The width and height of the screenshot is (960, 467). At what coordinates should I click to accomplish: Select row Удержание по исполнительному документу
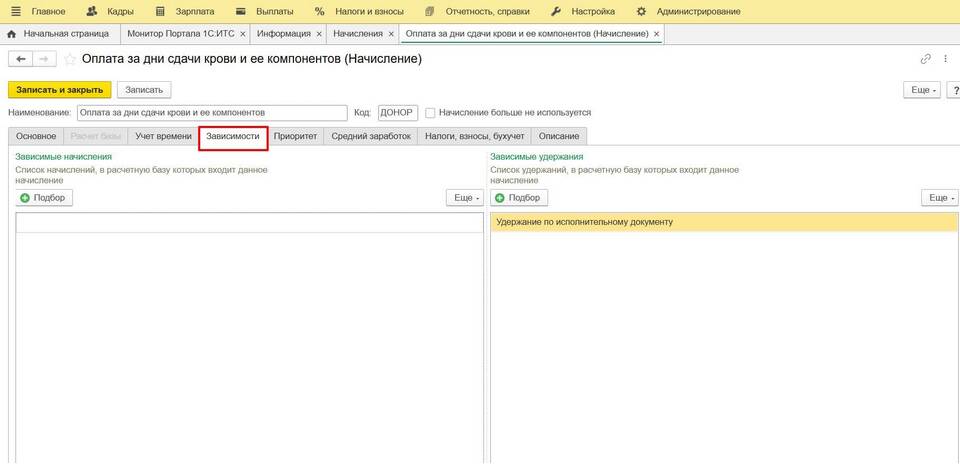724,222
